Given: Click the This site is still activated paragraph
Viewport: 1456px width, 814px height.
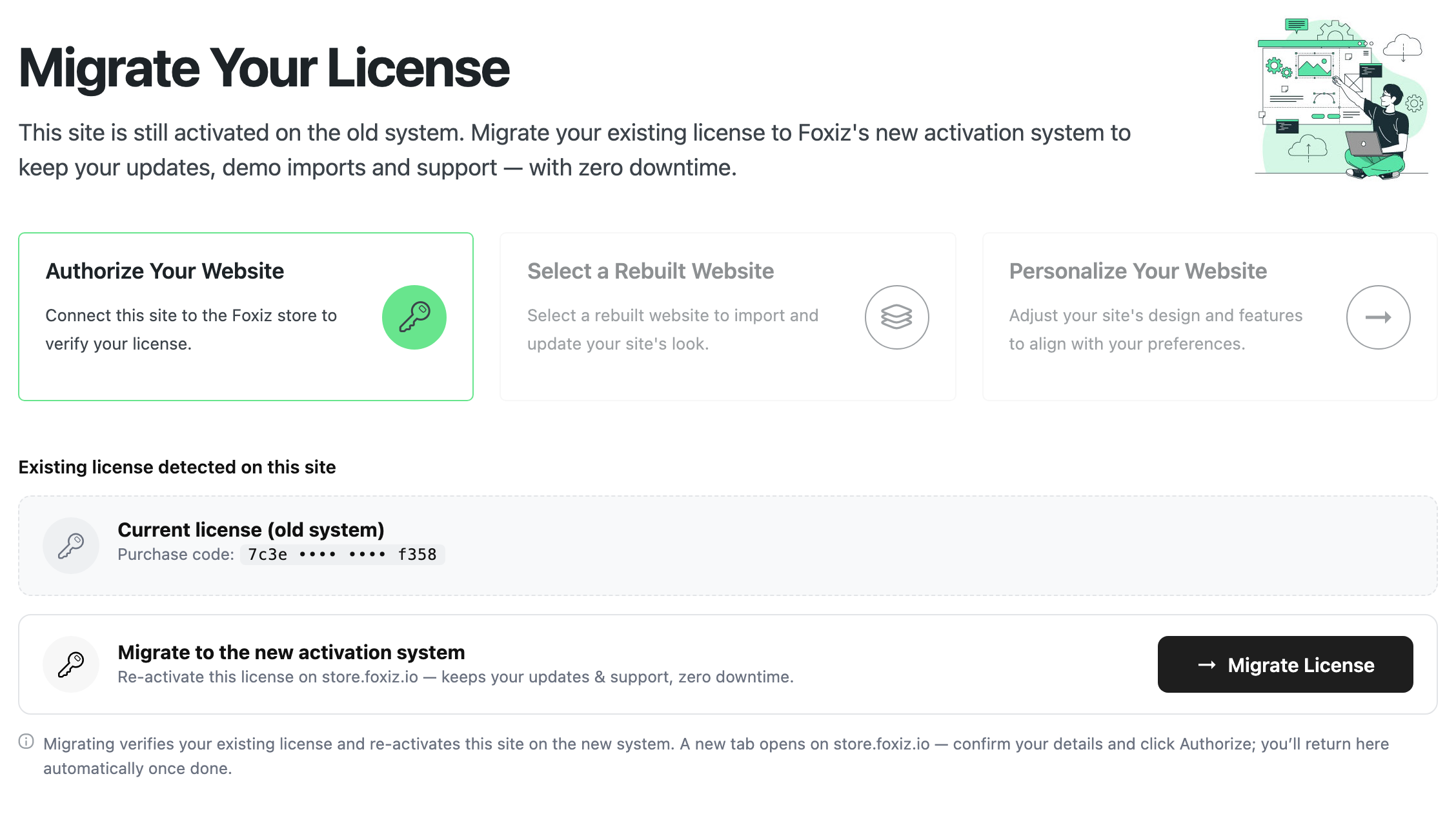Looking at the screenshot, I should (575, 150).
